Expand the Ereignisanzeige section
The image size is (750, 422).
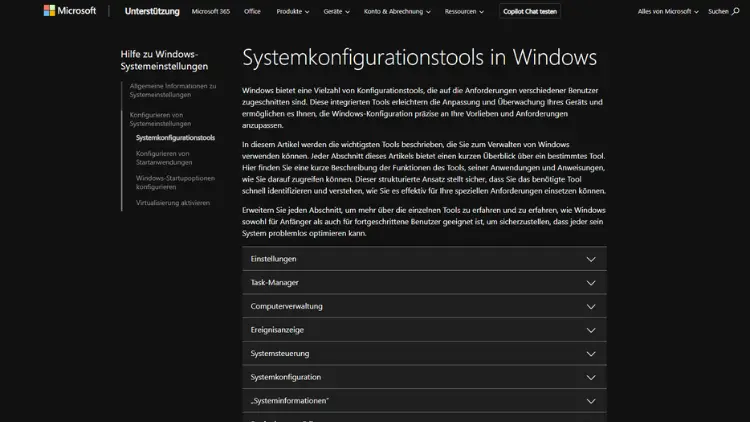pyautogui.click(x=424, y=330)
